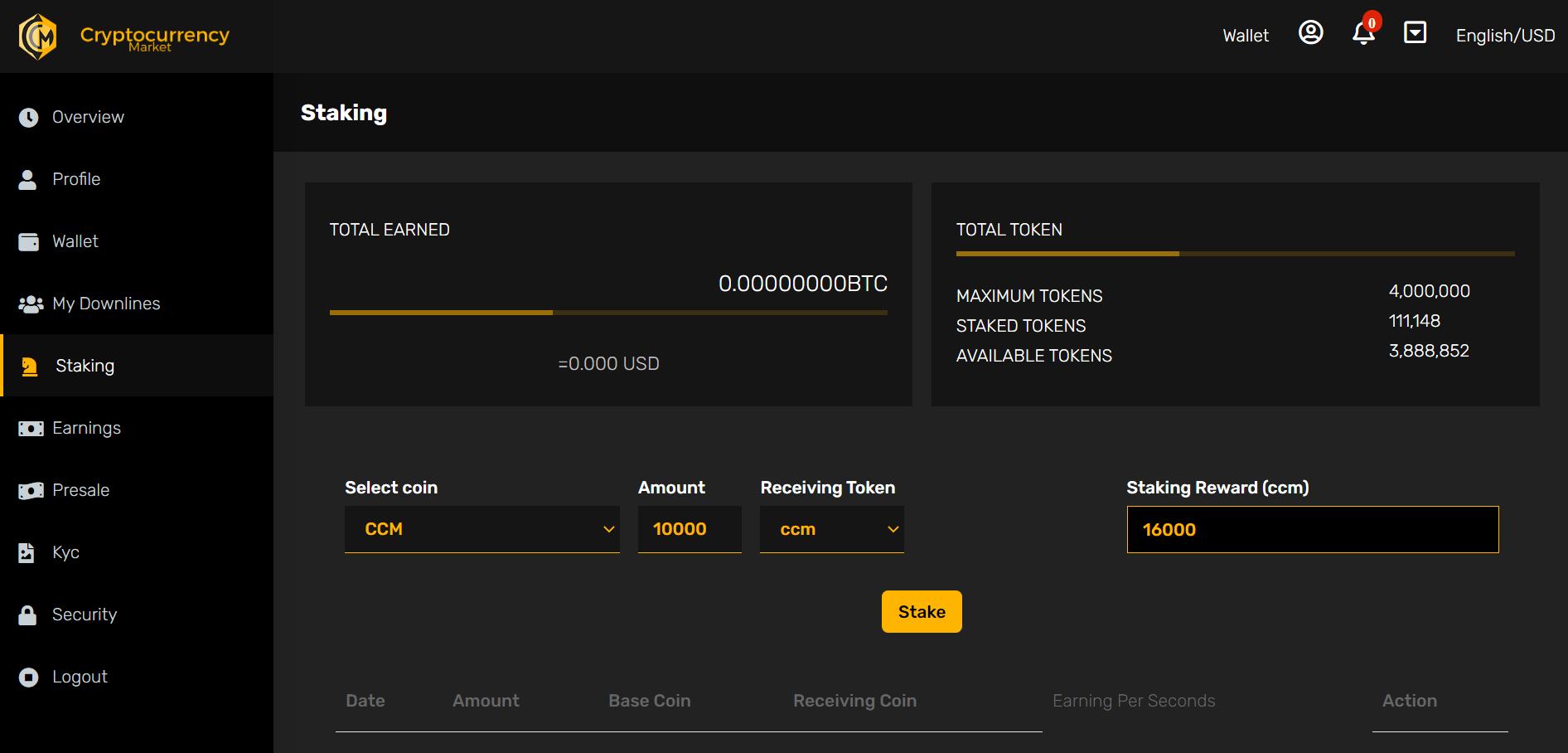Open the notifications bell icon
Screen dimensions: 1568x753
coord(1363,32)
